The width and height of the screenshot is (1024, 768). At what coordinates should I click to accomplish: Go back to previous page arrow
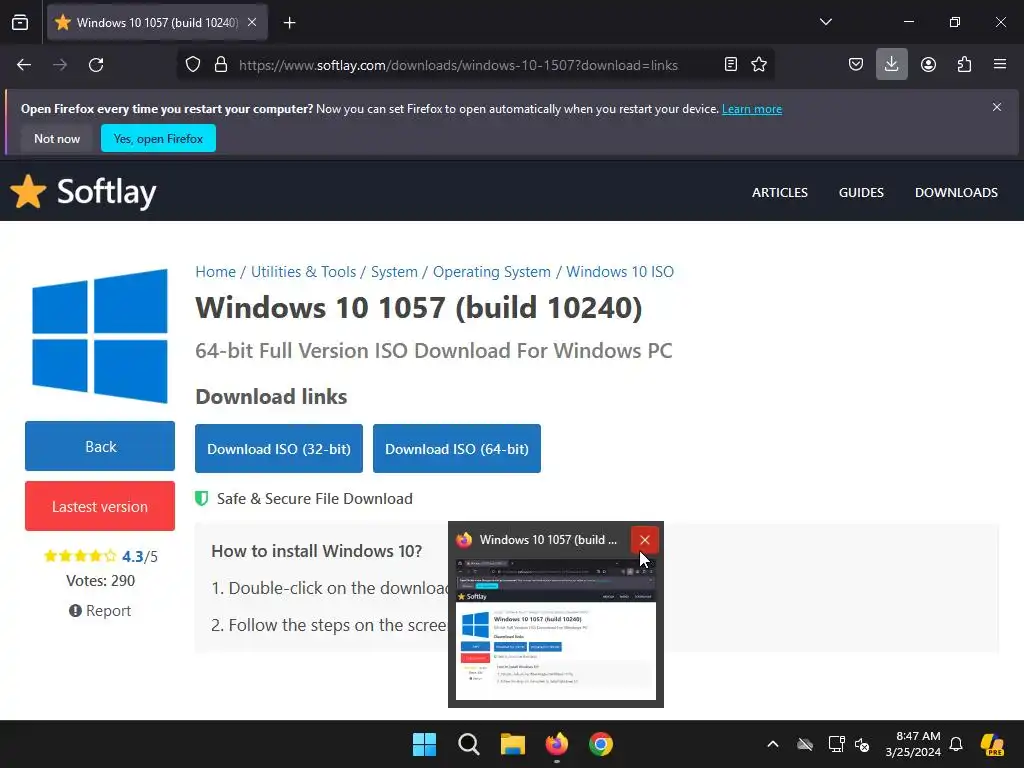pyautogui.click(x=24, y=65)
